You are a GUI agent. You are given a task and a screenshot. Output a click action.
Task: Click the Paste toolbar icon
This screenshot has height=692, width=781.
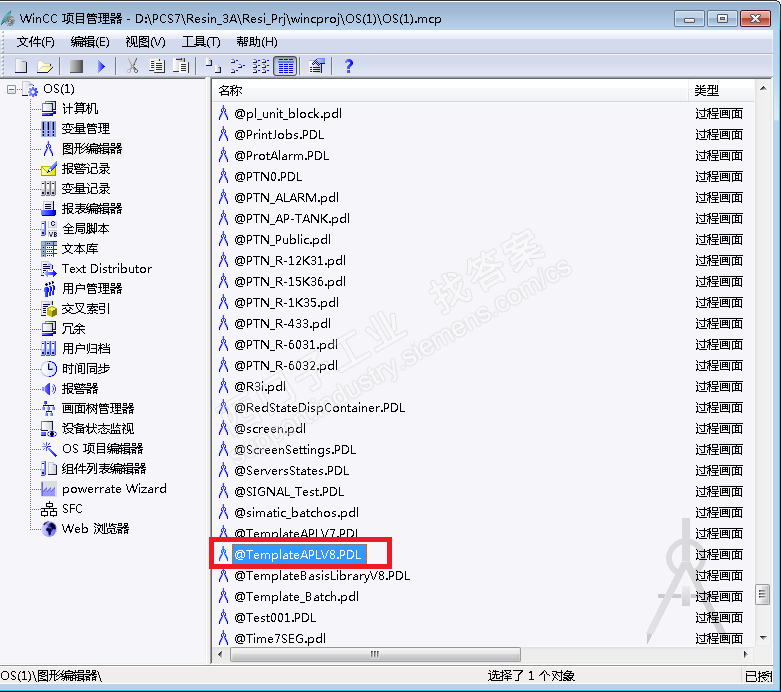[181, 66]
